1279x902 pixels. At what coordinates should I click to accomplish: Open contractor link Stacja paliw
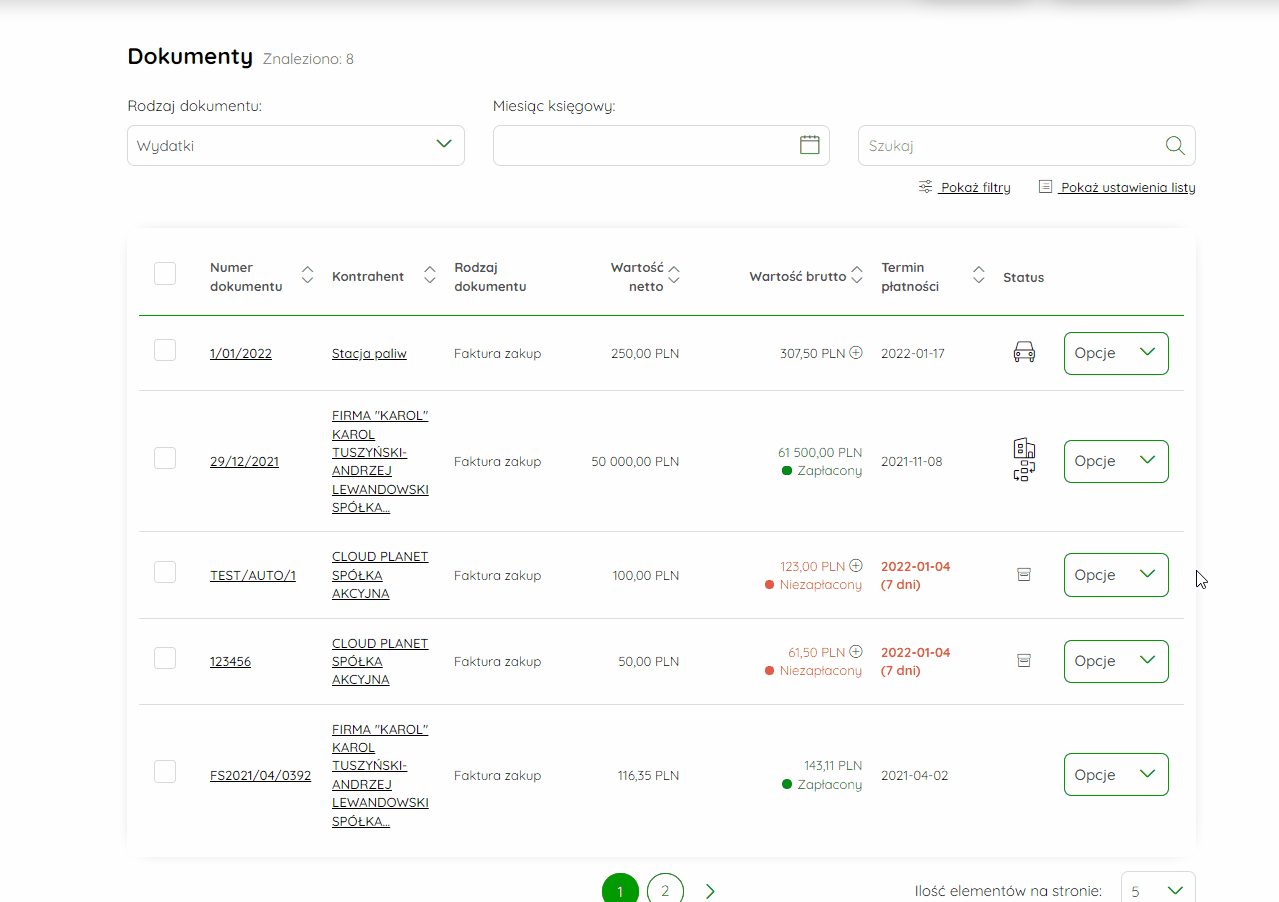369,353
